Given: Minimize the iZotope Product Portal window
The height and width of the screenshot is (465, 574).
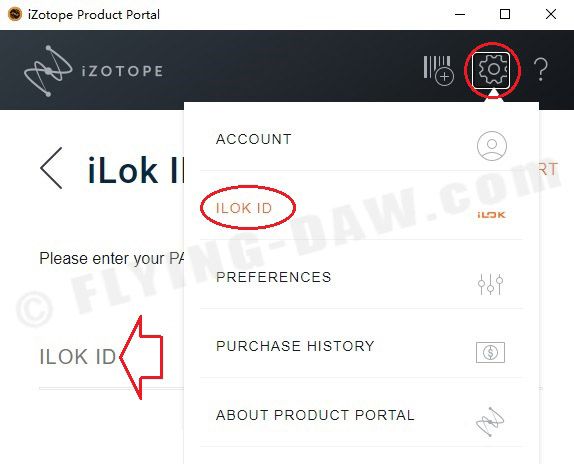Looking at the screenshot, I should [x=460, y=14].
